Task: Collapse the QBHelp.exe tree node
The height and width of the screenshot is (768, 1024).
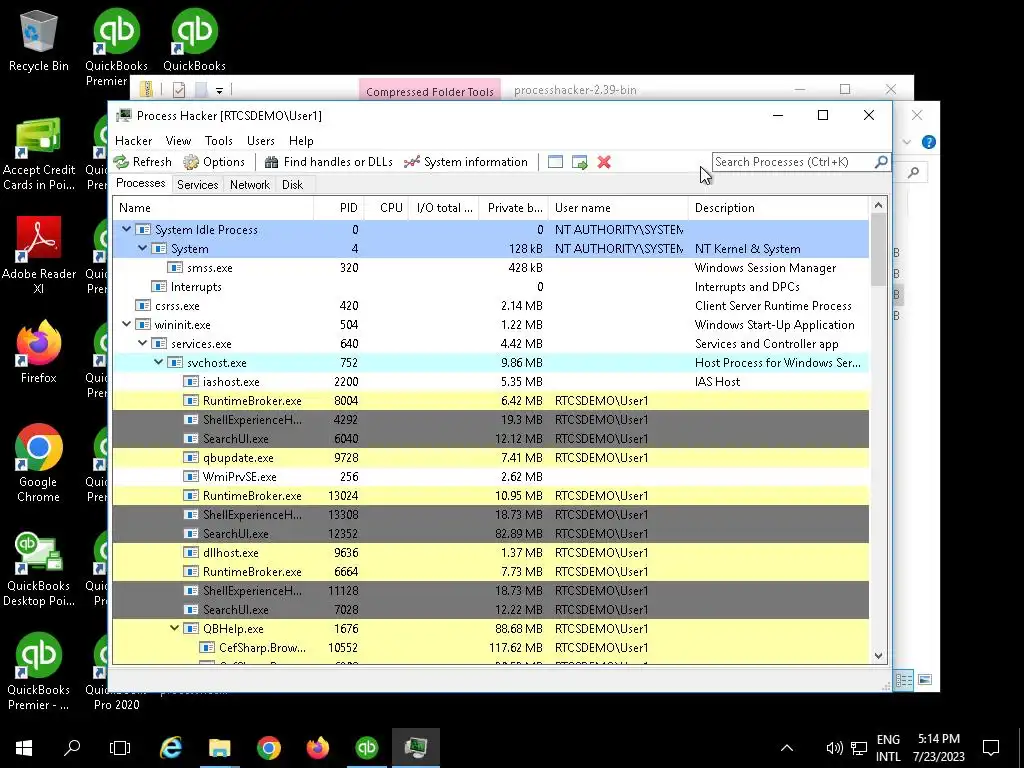Action: click(x=174, y=628)
